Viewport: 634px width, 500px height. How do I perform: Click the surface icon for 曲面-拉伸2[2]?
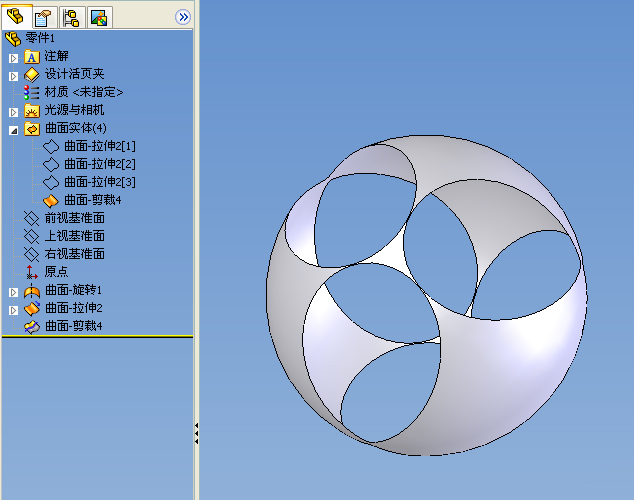51,165
